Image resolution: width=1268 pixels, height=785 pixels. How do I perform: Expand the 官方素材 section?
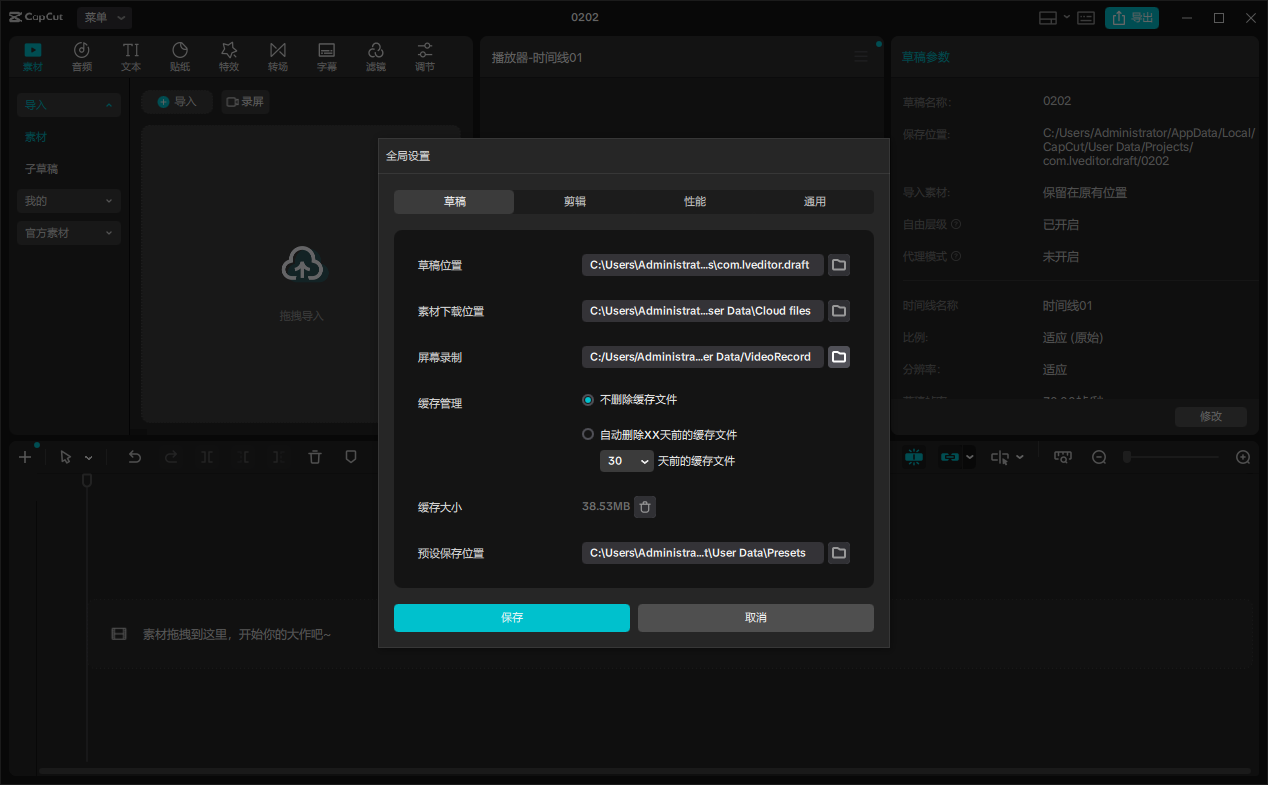[x=69, y=233]
